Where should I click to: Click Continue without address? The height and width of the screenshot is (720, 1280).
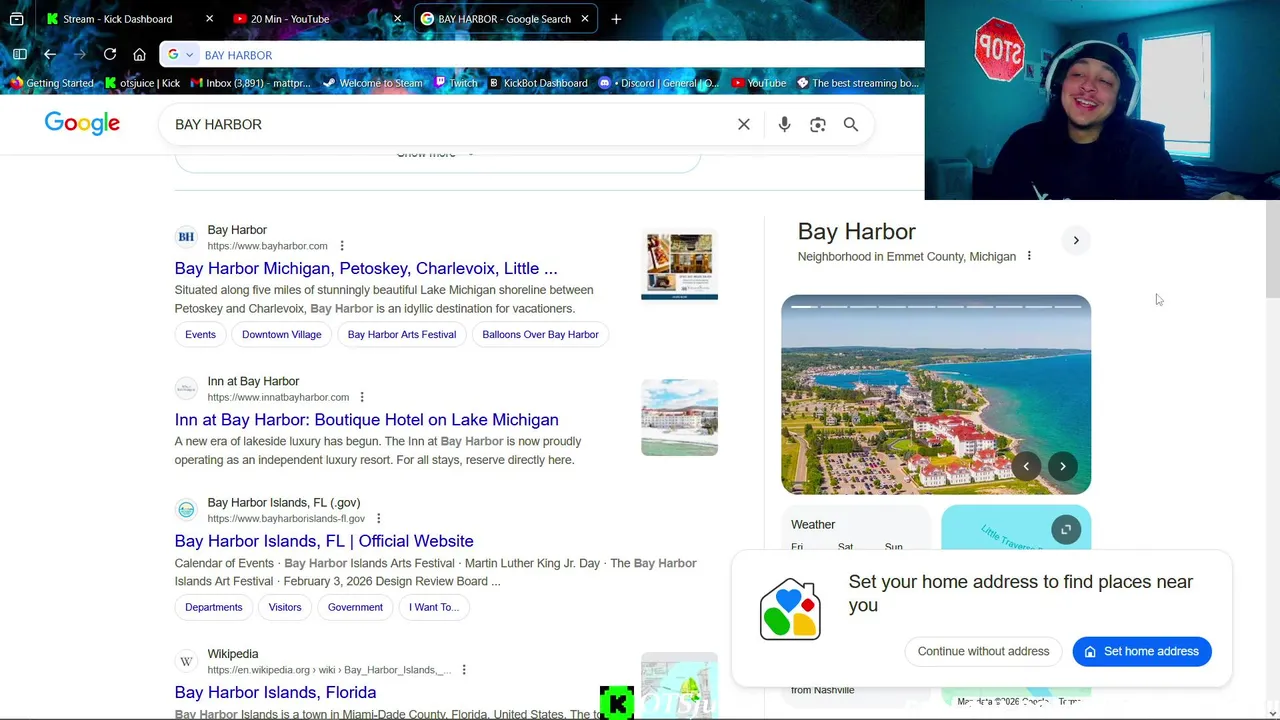(x=984, y=651)
